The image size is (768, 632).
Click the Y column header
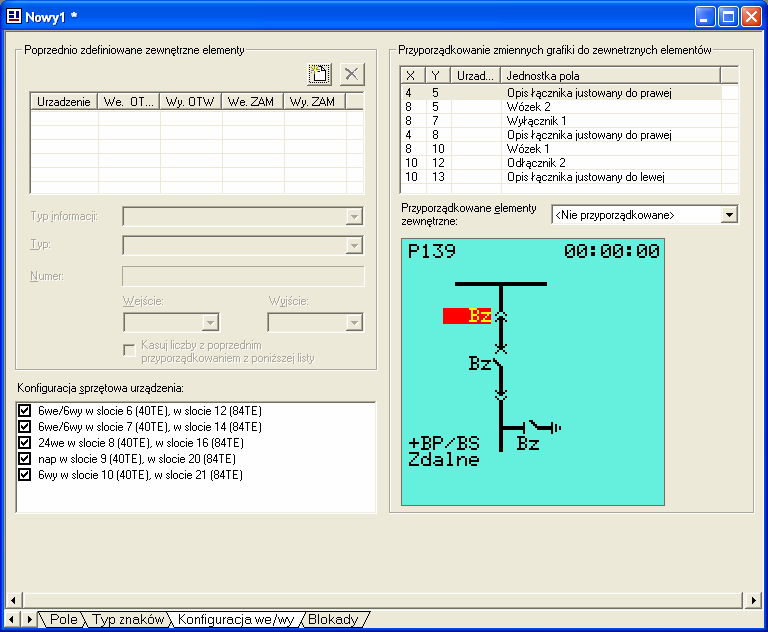click(437, 75)
